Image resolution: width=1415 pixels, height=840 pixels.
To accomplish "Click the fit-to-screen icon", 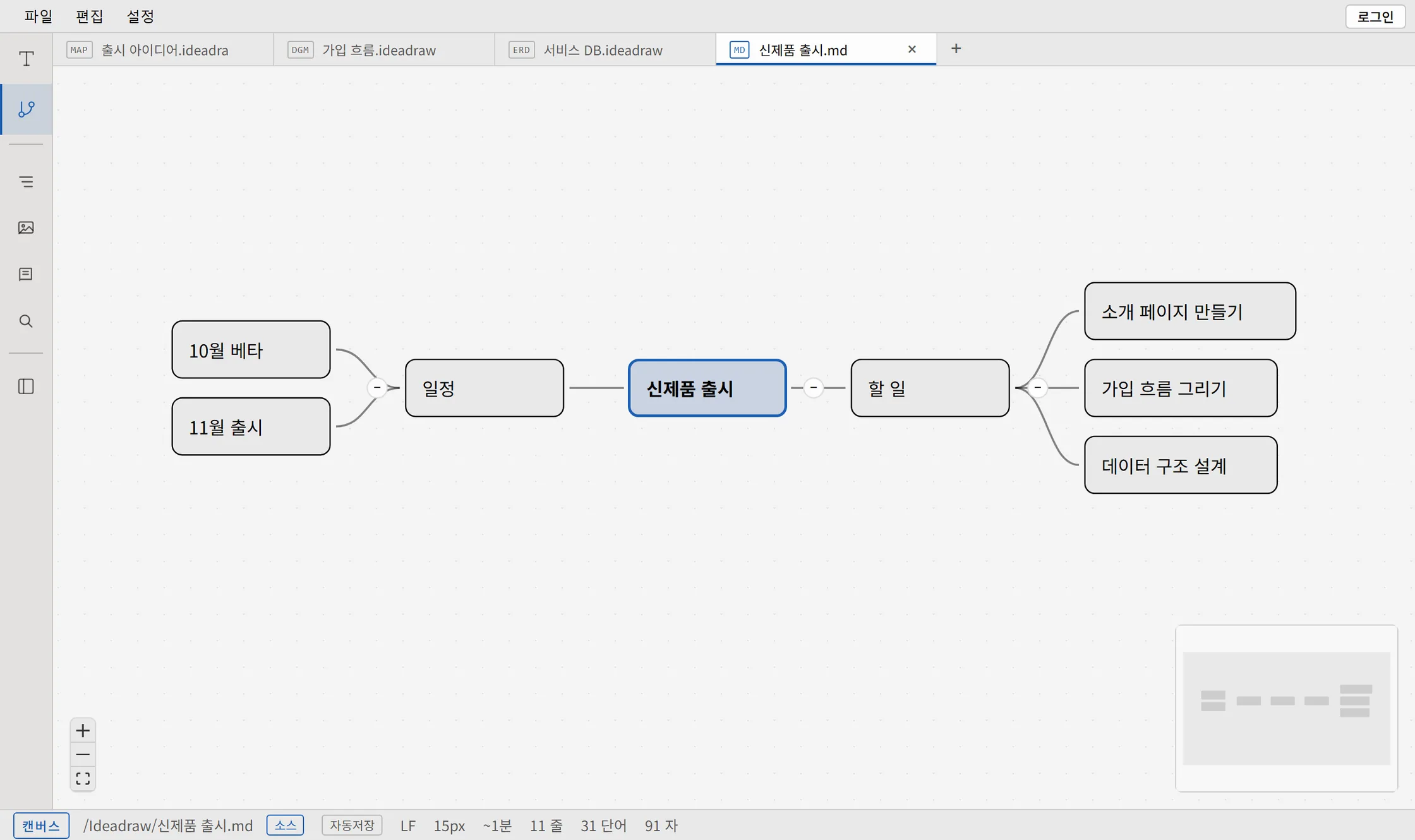I will tap(83, 779).
